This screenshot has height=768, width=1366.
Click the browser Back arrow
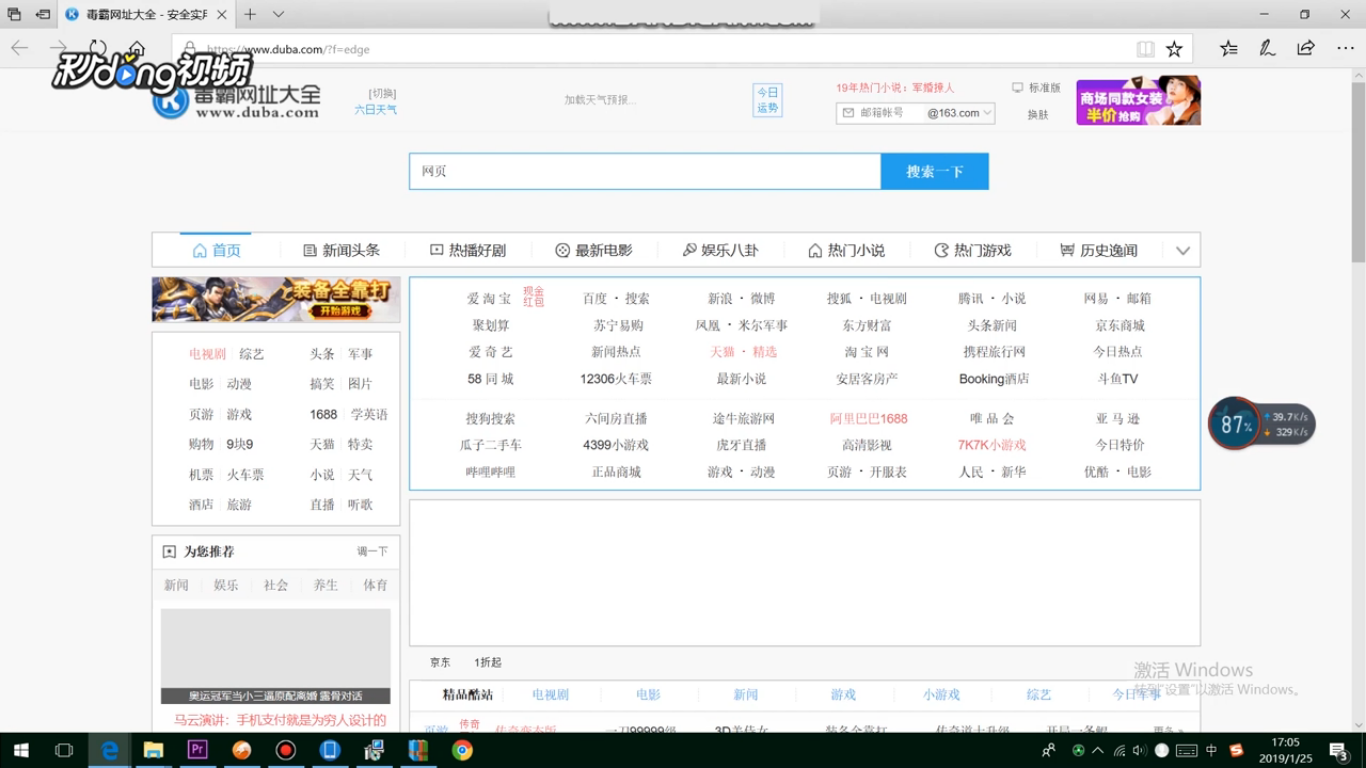click(x=20, y=48)
